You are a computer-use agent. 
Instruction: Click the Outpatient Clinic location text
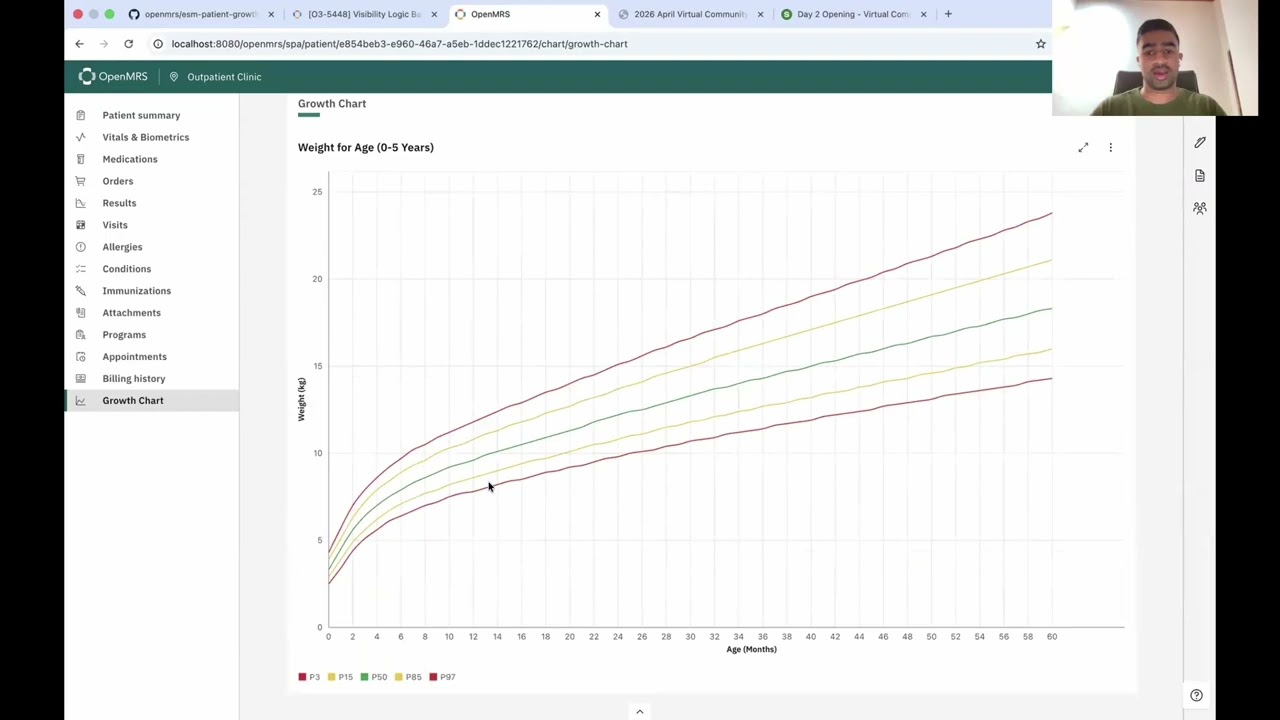(x=224, y=77)
